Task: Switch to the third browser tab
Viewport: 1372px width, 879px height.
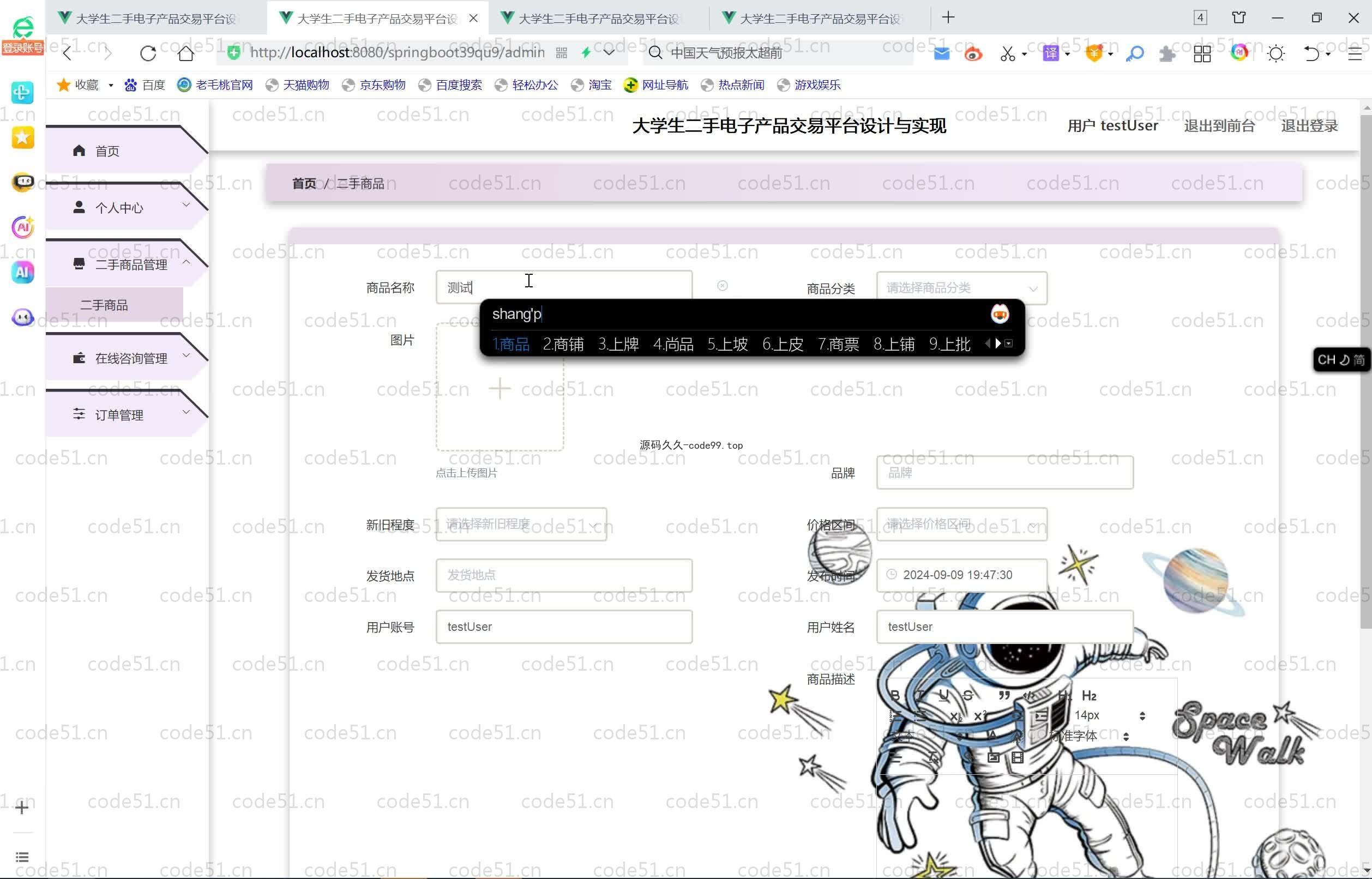Action: 598,18
